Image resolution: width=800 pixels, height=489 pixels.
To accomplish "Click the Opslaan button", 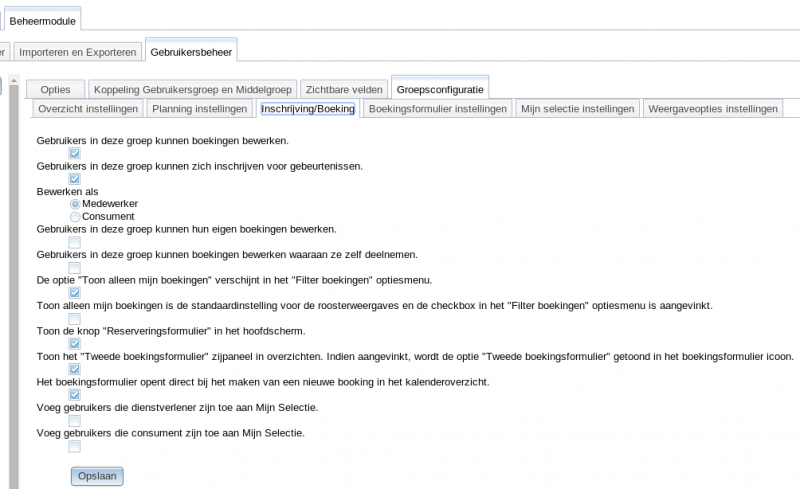I will tap(97, 476).
